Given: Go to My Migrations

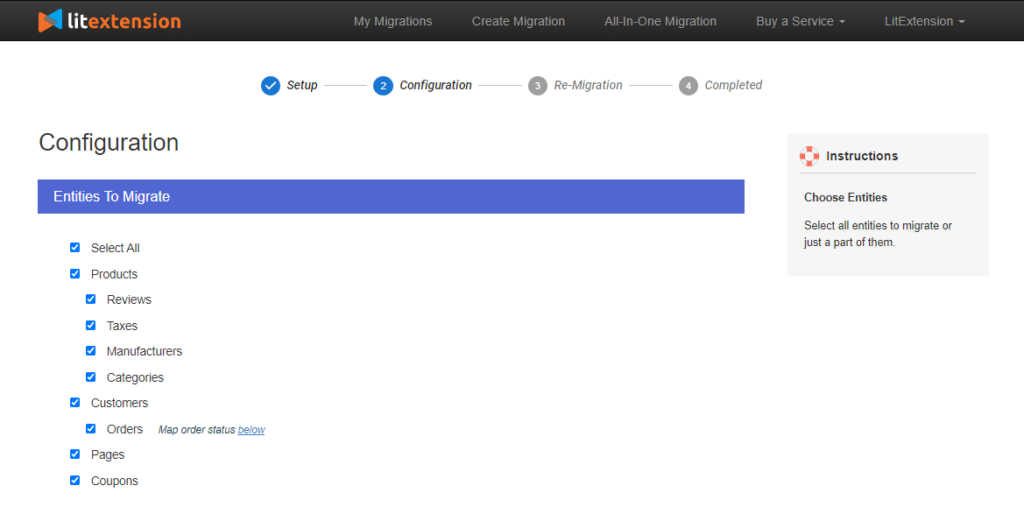Looking at the screenshot, I should [x=393, y=21].
